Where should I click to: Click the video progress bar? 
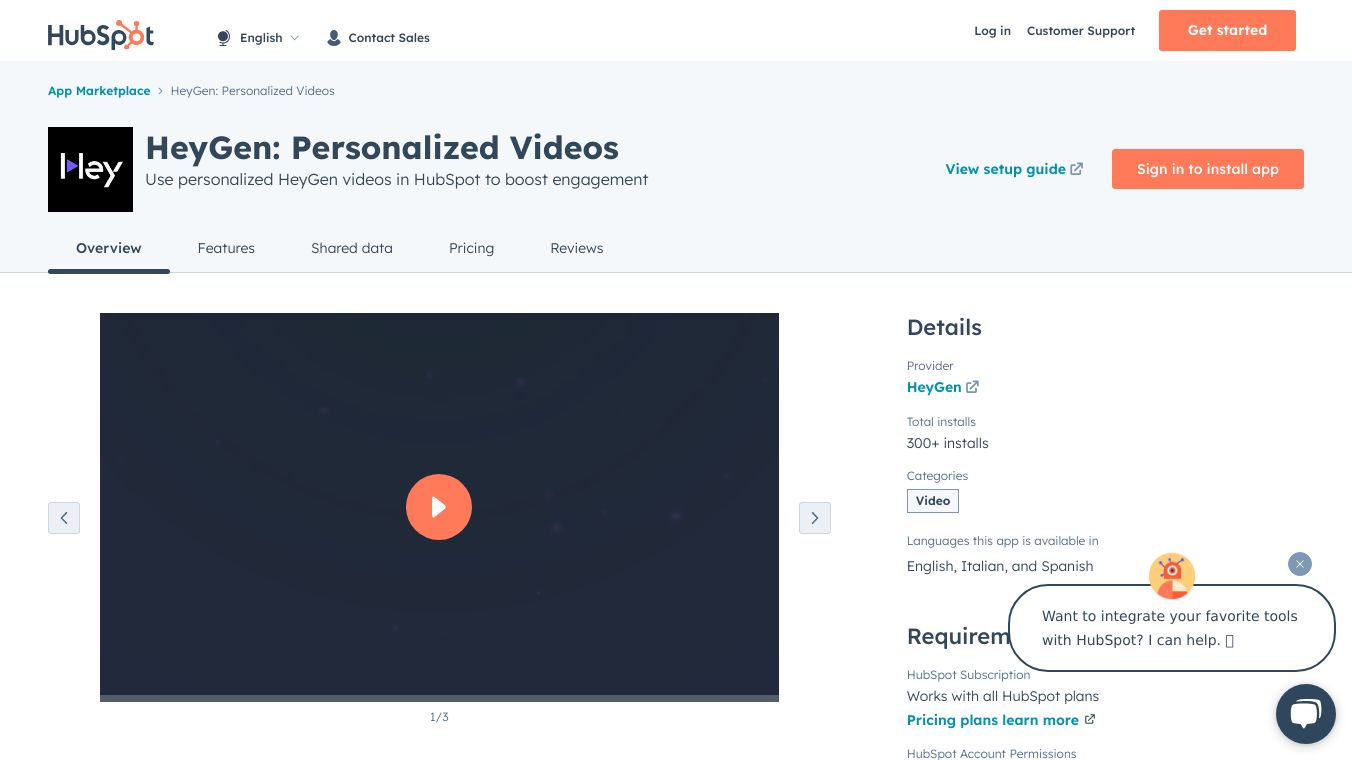pos(439,698)
